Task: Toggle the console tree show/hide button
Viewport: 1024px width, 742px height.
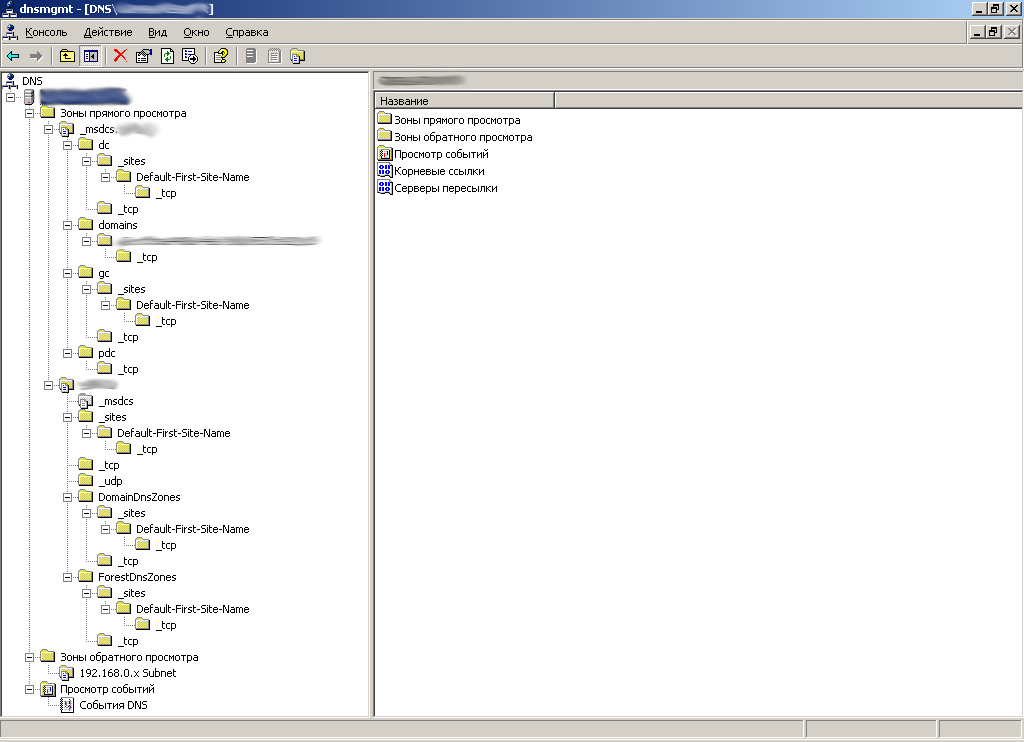Action: pos(90,56)
